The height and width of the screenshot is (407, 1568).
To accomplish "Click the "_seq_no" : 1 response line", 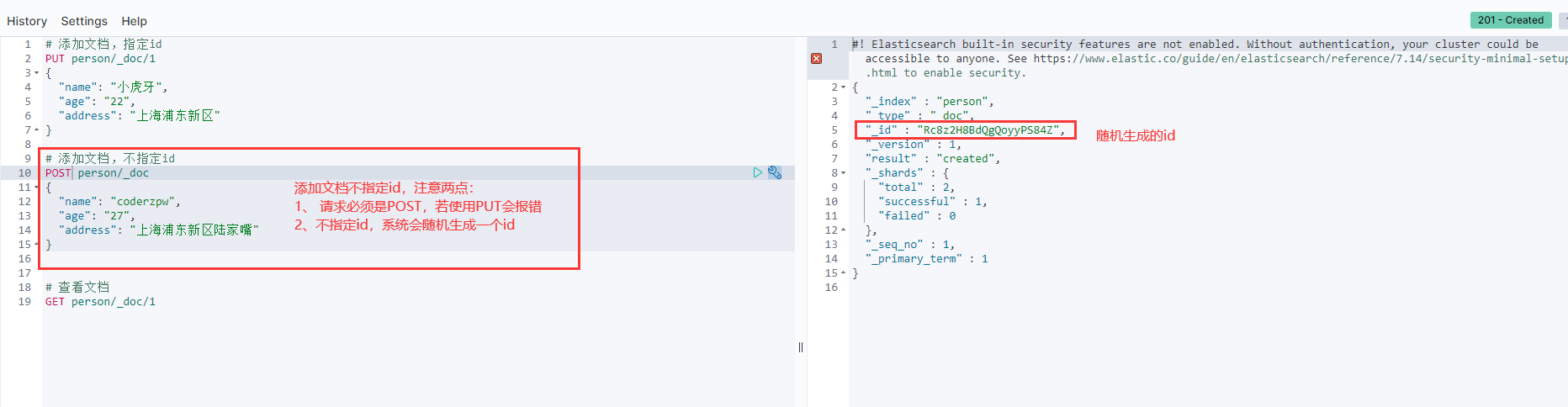I will click(910, 245).
